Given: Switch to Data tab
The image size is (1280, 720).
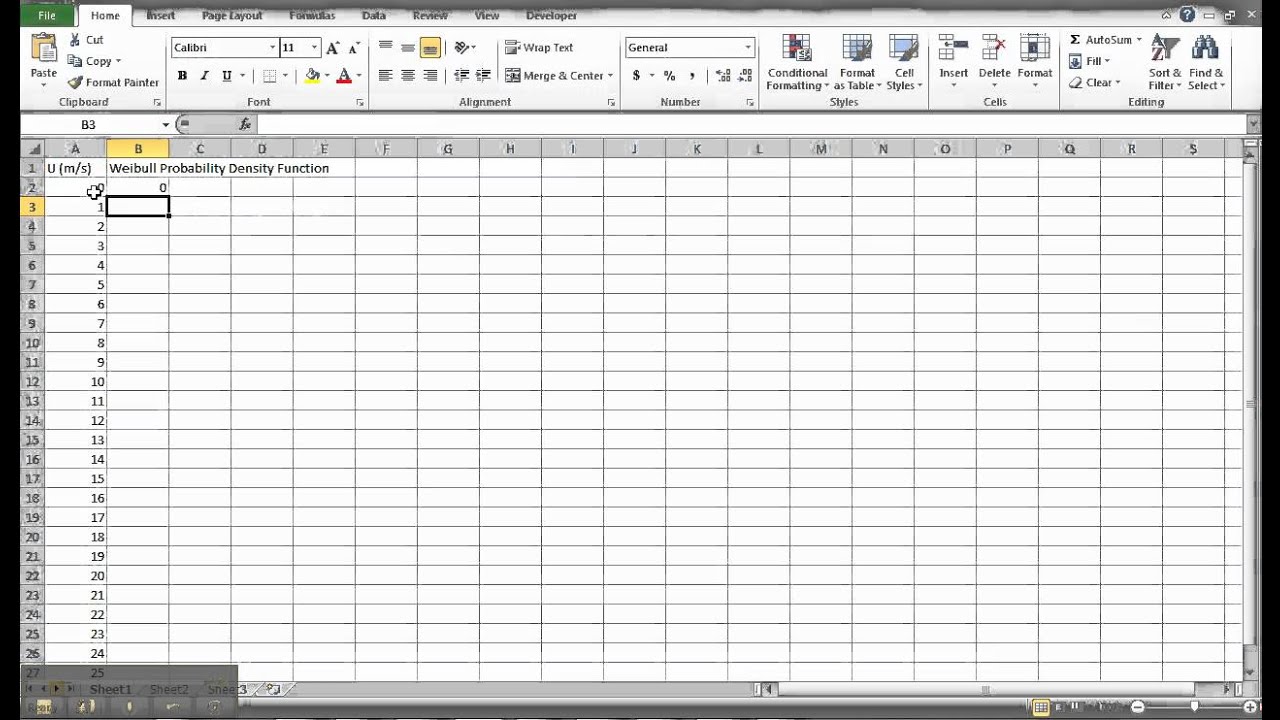Looking at the screenshot, I should (x=374, y=16).
